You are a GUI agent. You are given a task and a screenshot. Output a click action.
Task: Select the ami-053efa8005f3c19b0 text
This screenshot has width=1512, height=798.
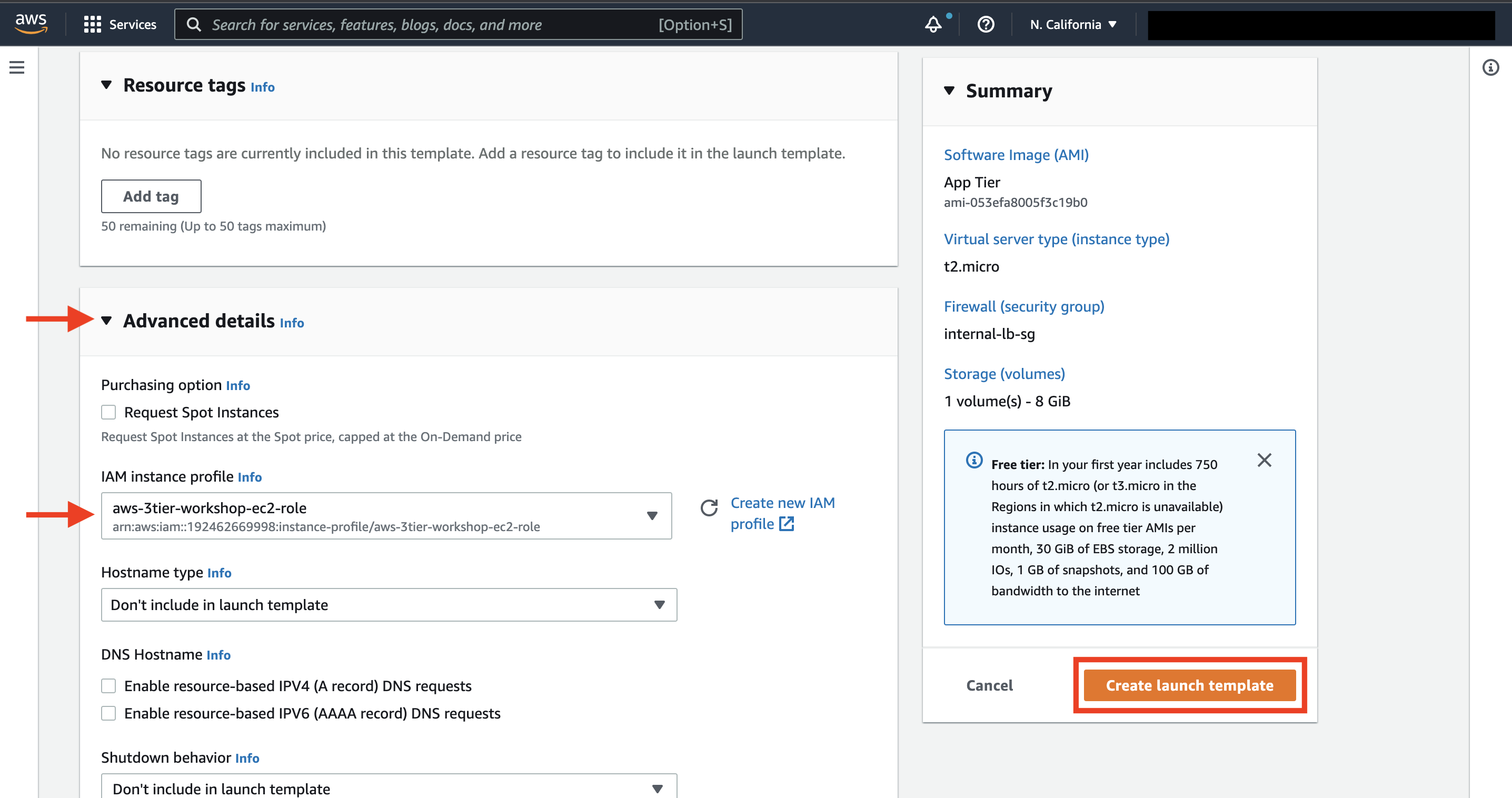[1016, 203]
